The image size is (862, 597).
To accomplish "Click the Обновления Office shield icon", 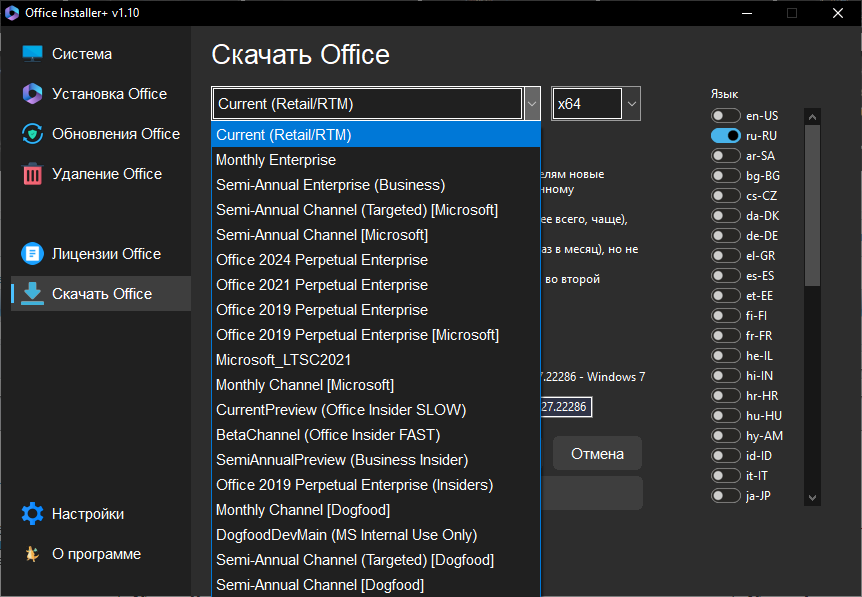I will pos(33,134).
